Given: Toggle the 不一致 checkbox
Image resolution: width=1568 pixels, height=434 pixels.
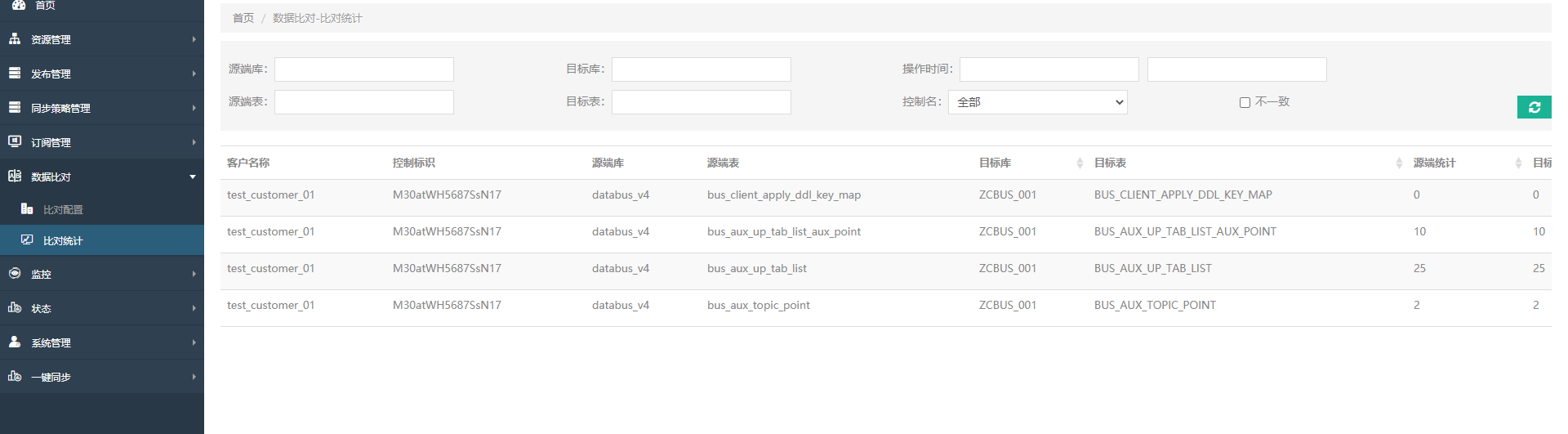Looking at the screenshot, I should 1245,102.
